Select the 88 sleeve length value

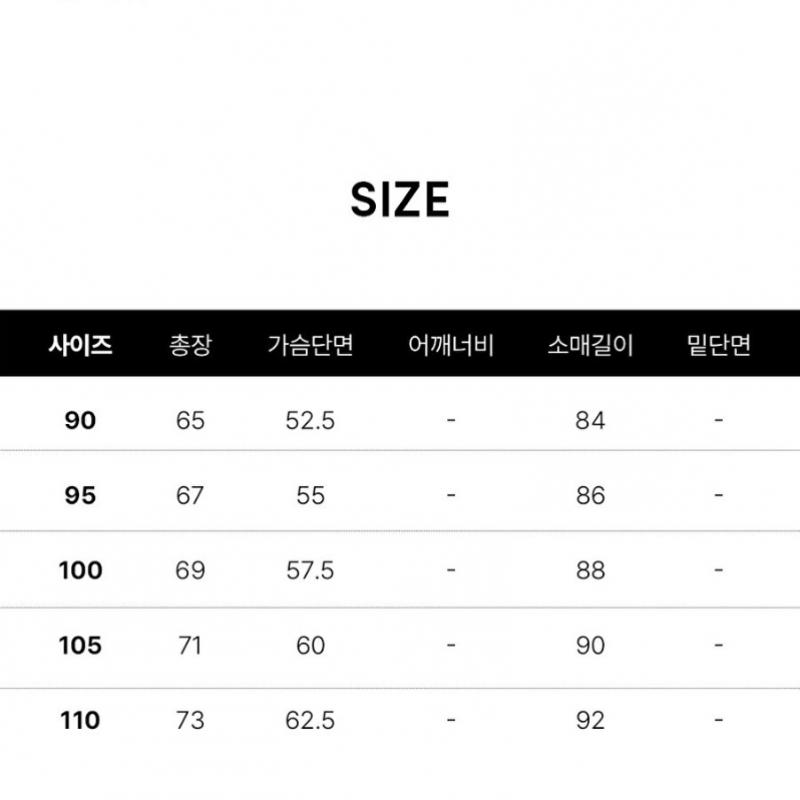590,570
